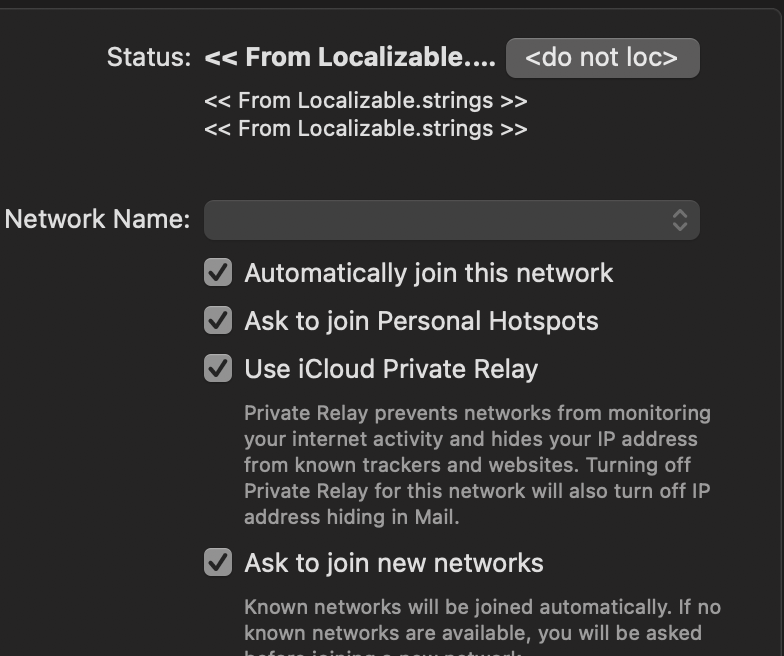This screenshot has height=656, width=784.
Task: Click the Private Relay description paragraph
Action: [x=478, y=465]
